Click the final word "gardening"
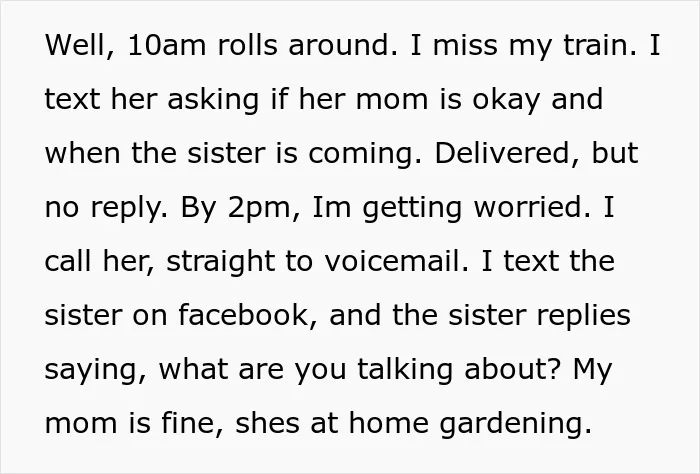The height and width of the screenshot is (474, 700). pyautogui.click(x=516, y=424)
